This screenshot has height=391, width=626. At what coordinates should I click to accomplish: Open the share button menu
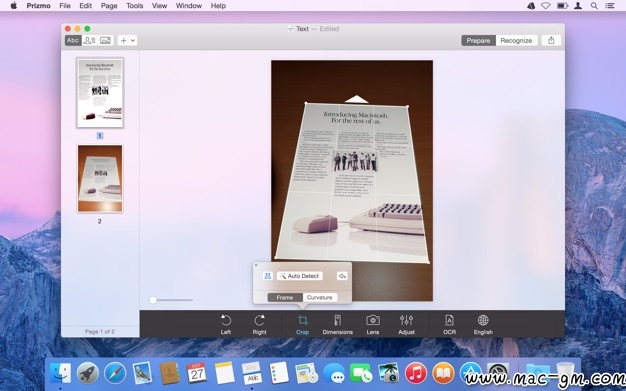[x=551, y=40]
